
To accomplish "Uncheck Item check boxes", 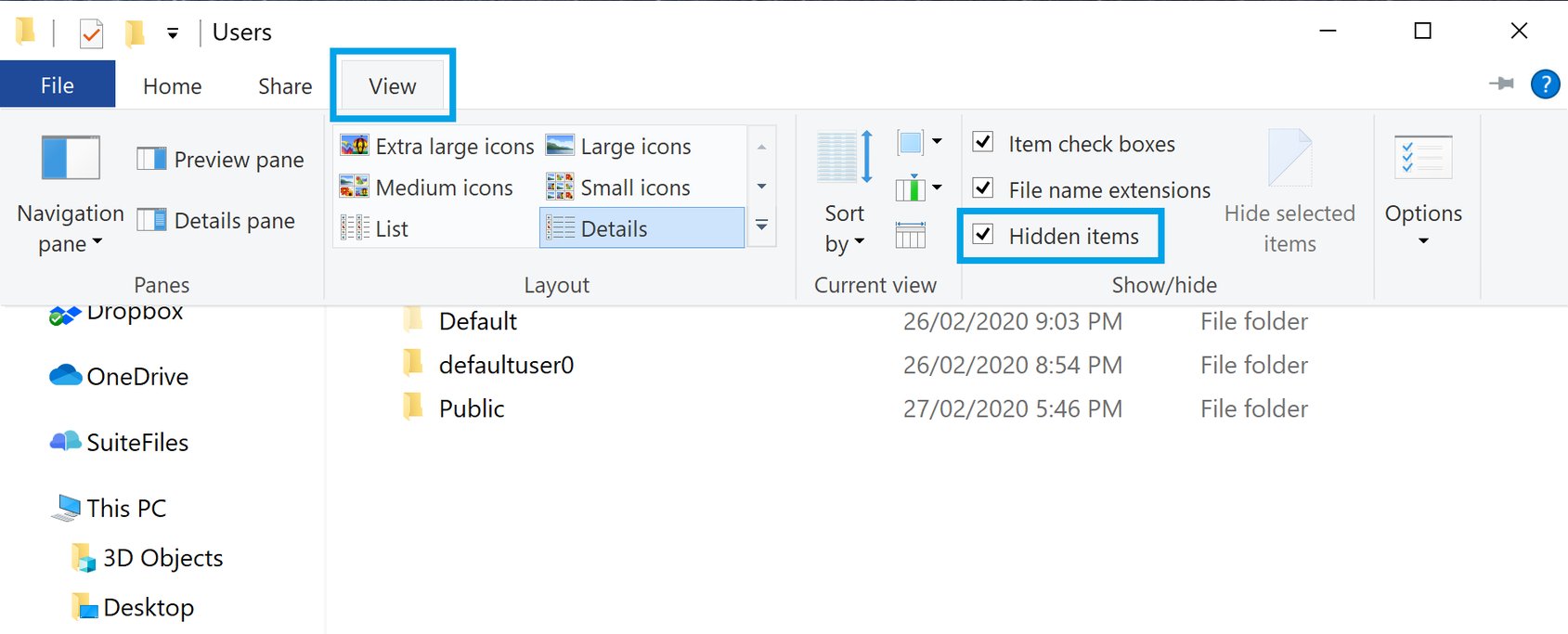I will point(983,143).
